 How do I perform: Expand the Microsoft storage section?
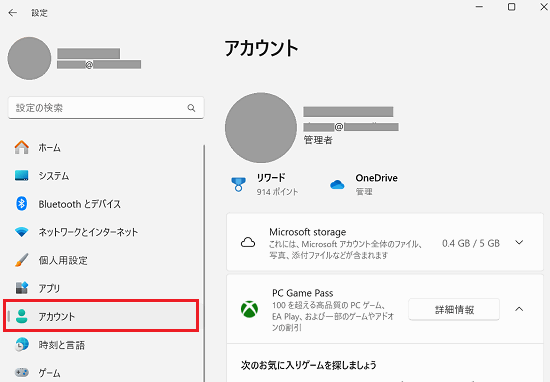(x=519, y=242)
